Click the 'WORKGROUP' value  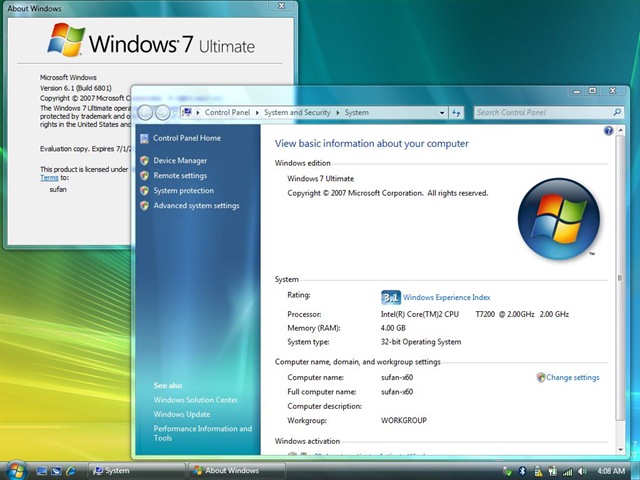[404, 420]
